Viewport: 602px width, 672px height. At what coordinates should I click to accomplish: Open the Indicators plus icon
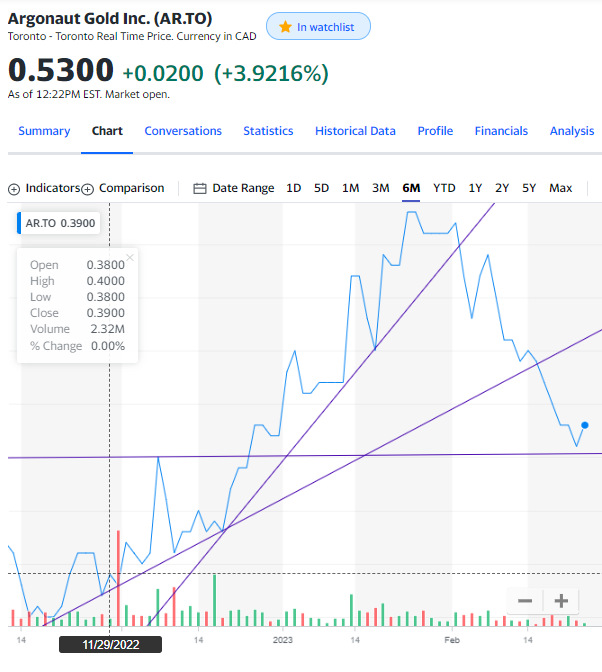coord(14,189)
